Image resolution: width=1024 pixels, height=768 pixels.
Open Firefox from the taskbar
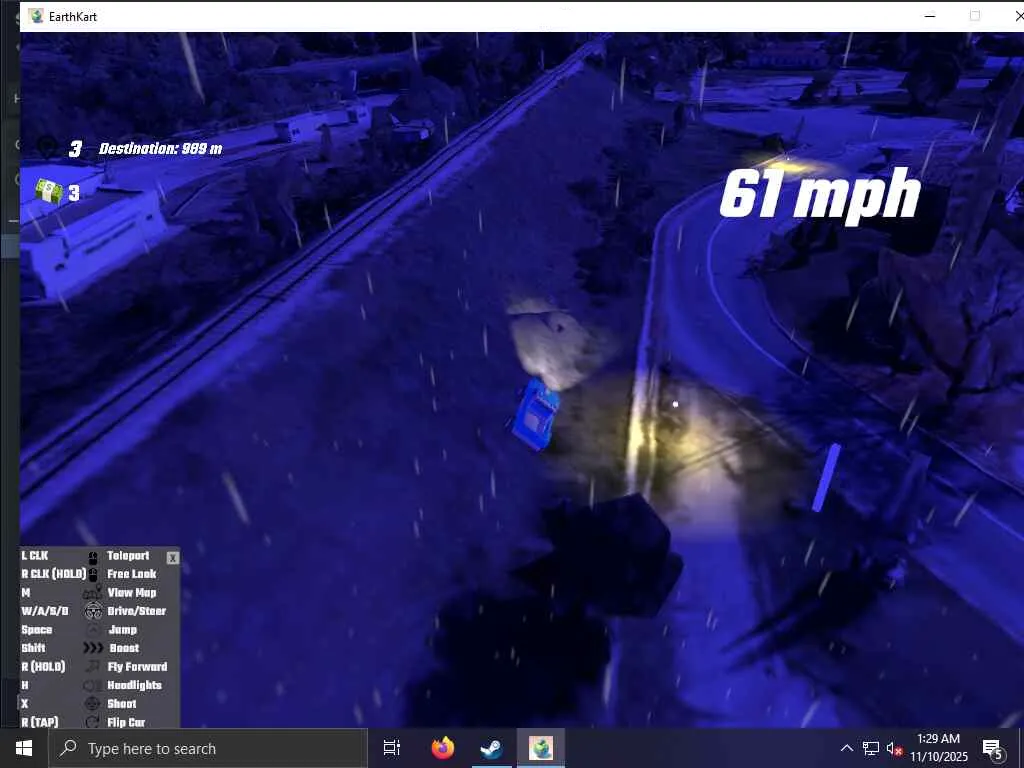[x=443, y=748]
